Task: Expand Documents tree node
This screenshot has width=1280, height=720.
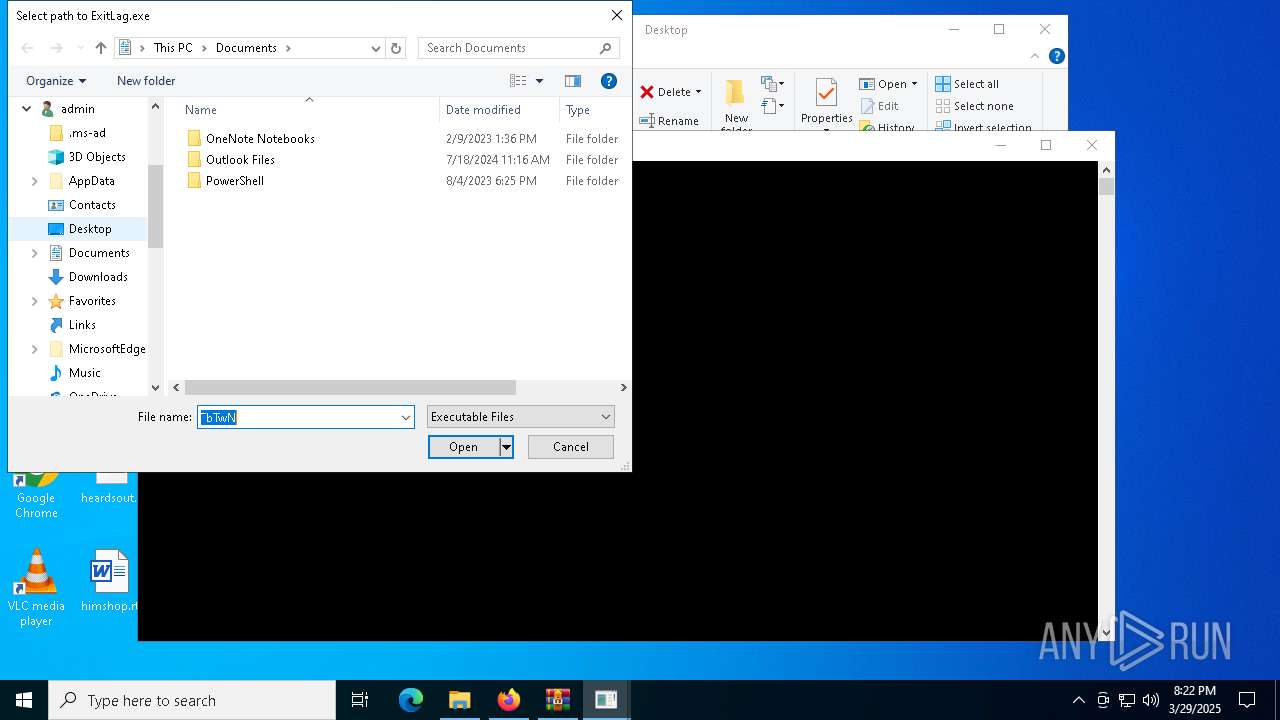Action: coord(35,253)
